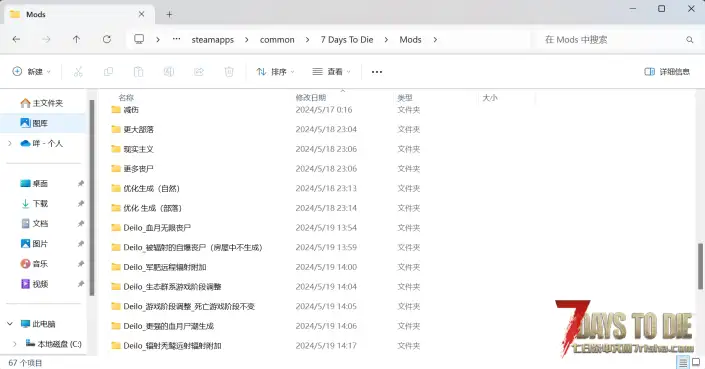705x369 pixels.
Task: Select the 更多丧尸 folder
Action: (x=133, y=169)
